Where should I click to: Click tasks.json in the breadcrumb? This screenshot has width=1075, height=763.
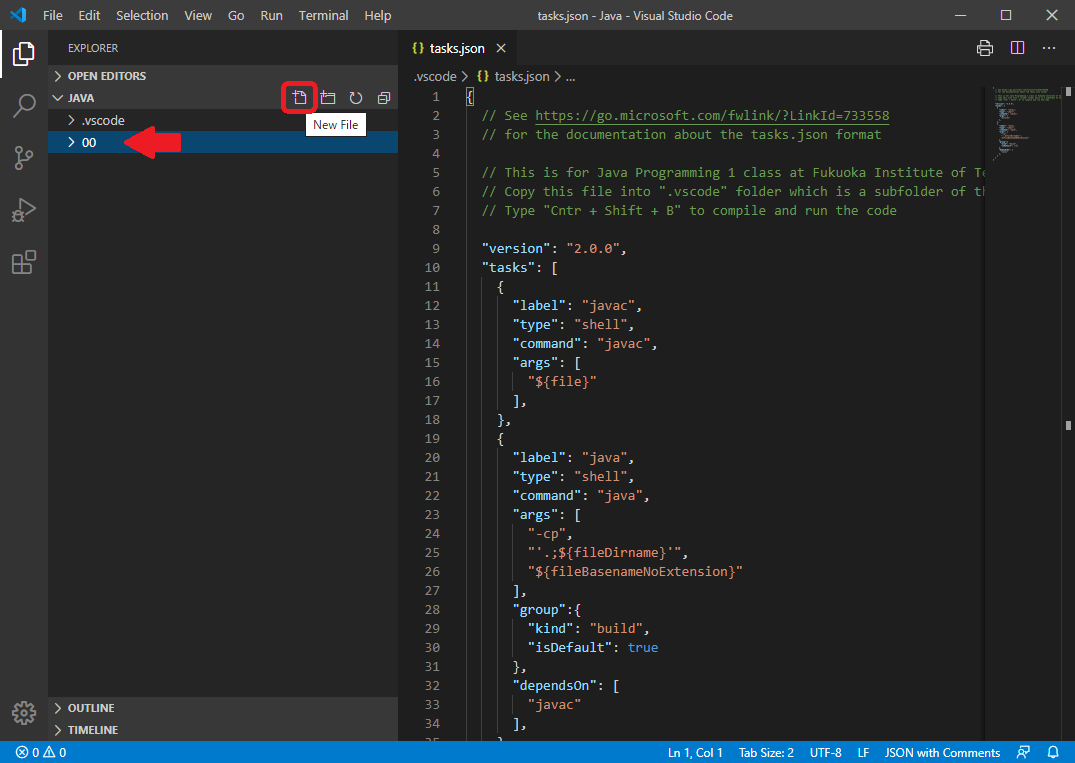522,76
